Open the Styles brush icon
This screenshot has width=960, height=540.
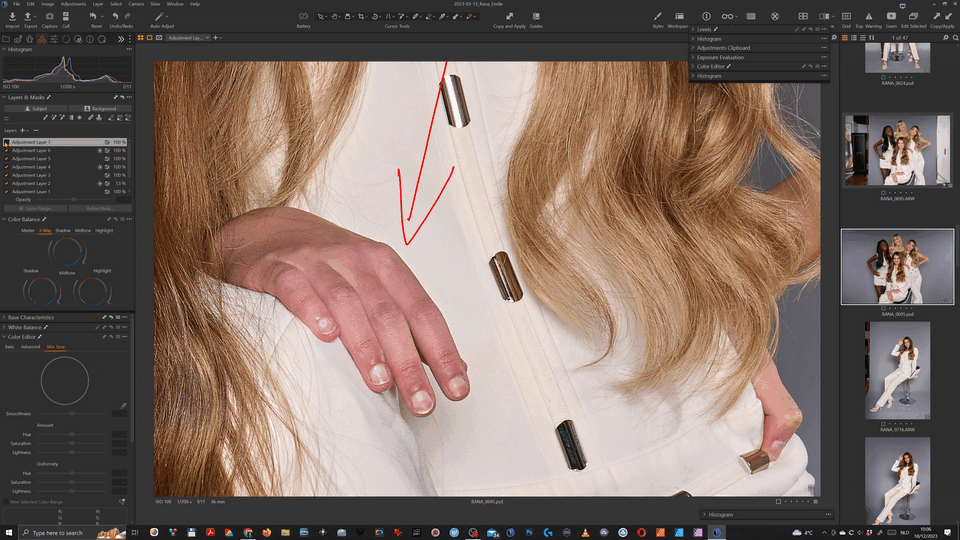click(x=658, y=17)
